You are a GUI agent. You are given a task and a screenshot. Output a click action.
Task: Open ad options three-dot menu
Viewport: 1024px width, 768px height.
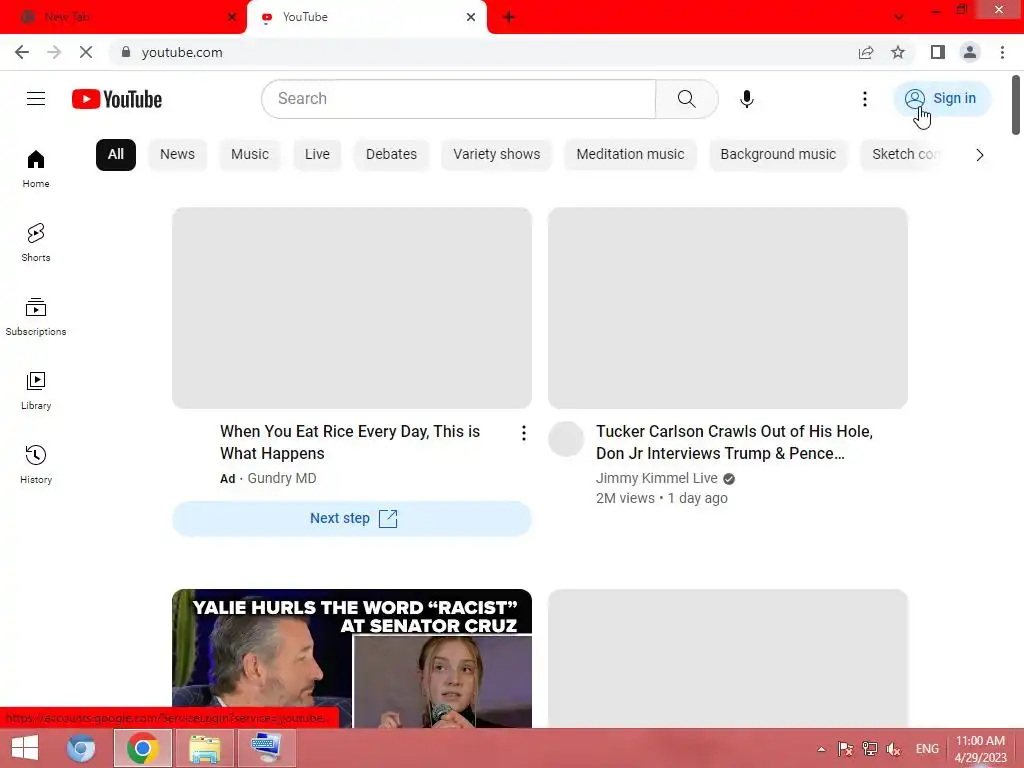coord(524,433)
